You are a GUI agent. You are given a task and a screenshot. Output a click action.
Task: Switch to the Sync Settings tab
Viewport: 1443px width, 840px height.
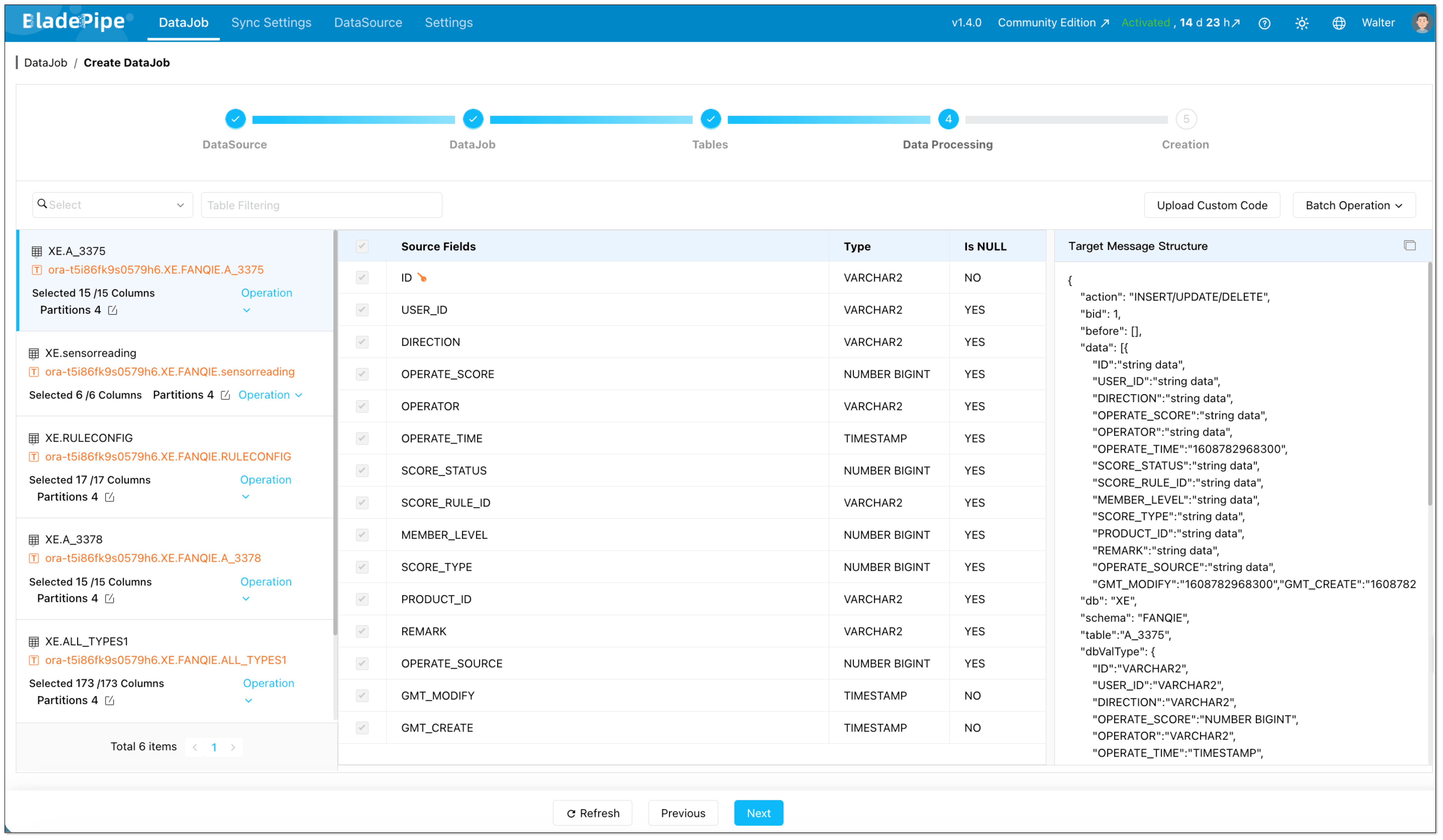click(x=271, y=22)
